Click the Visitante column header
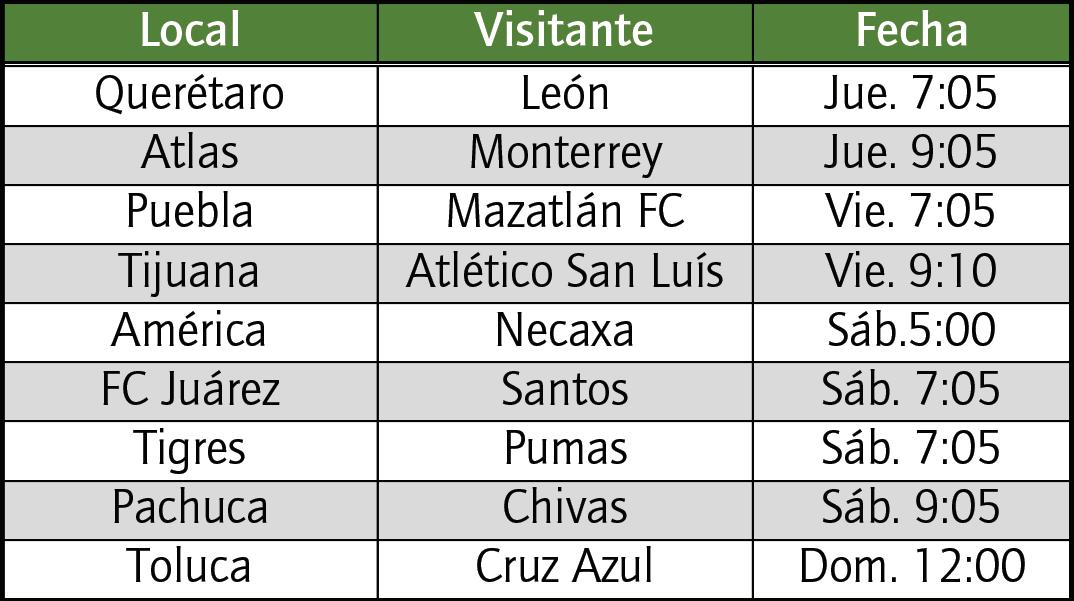The width and height of the screenshot is (1074, 601). pos(565,32)
